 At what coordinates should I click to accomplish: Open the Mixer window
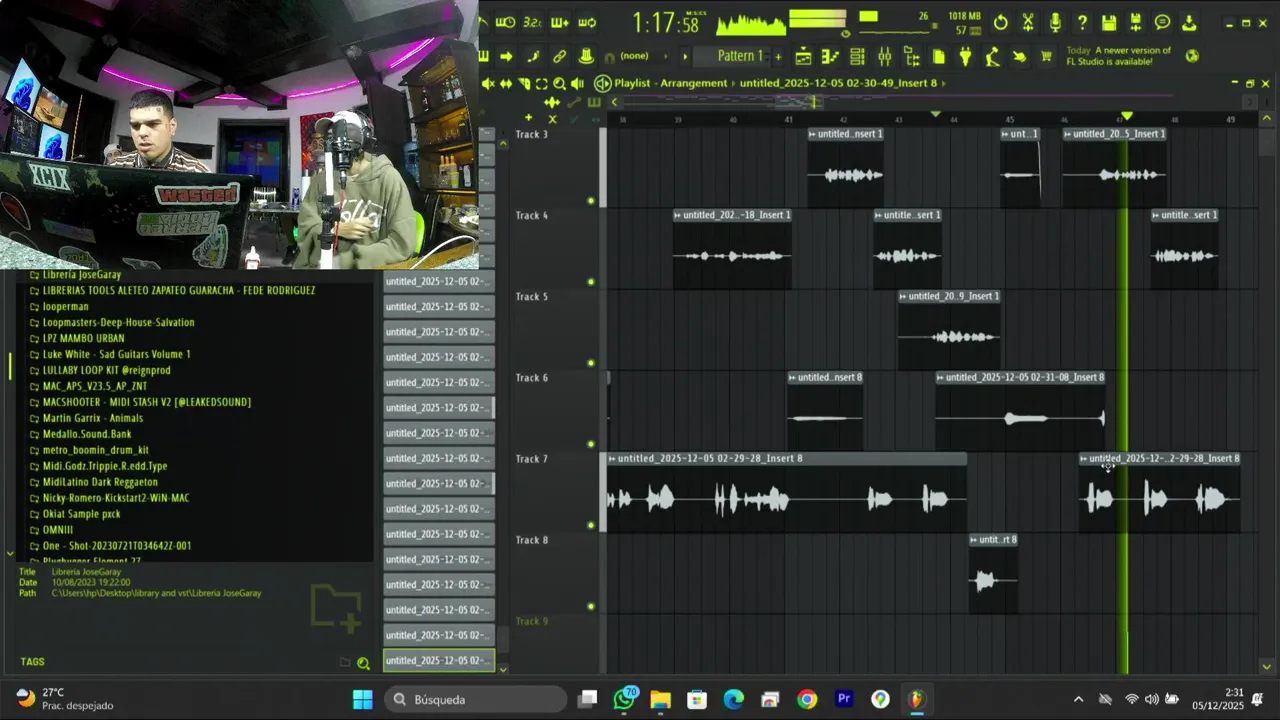pos(884,57)
